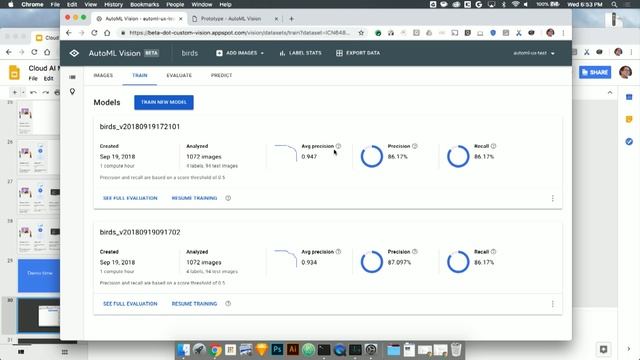Open more options menu for birds_v20180919172101
The image size is (640, 360).
point(553,198)
